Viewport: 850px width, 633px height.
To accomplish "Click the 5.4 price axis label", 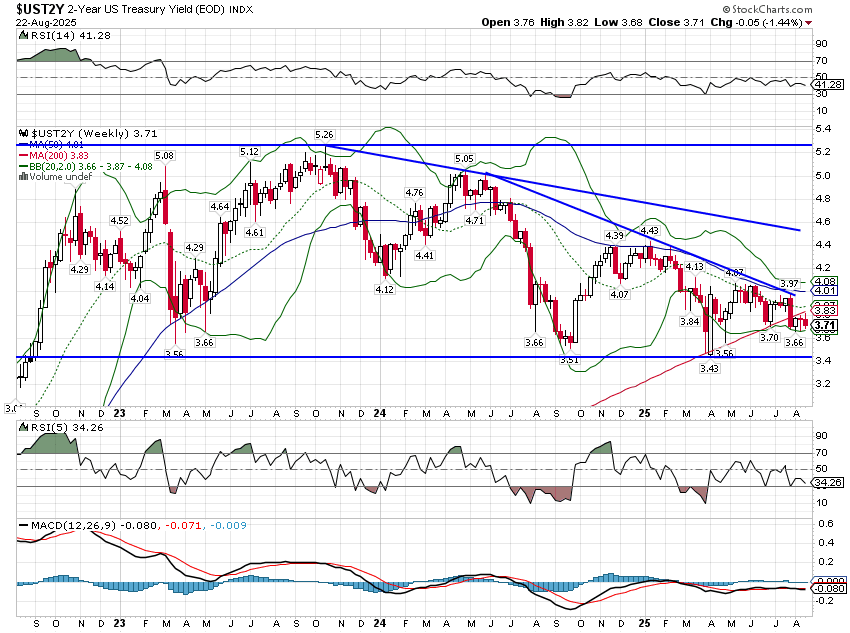I will coord(823,128).
